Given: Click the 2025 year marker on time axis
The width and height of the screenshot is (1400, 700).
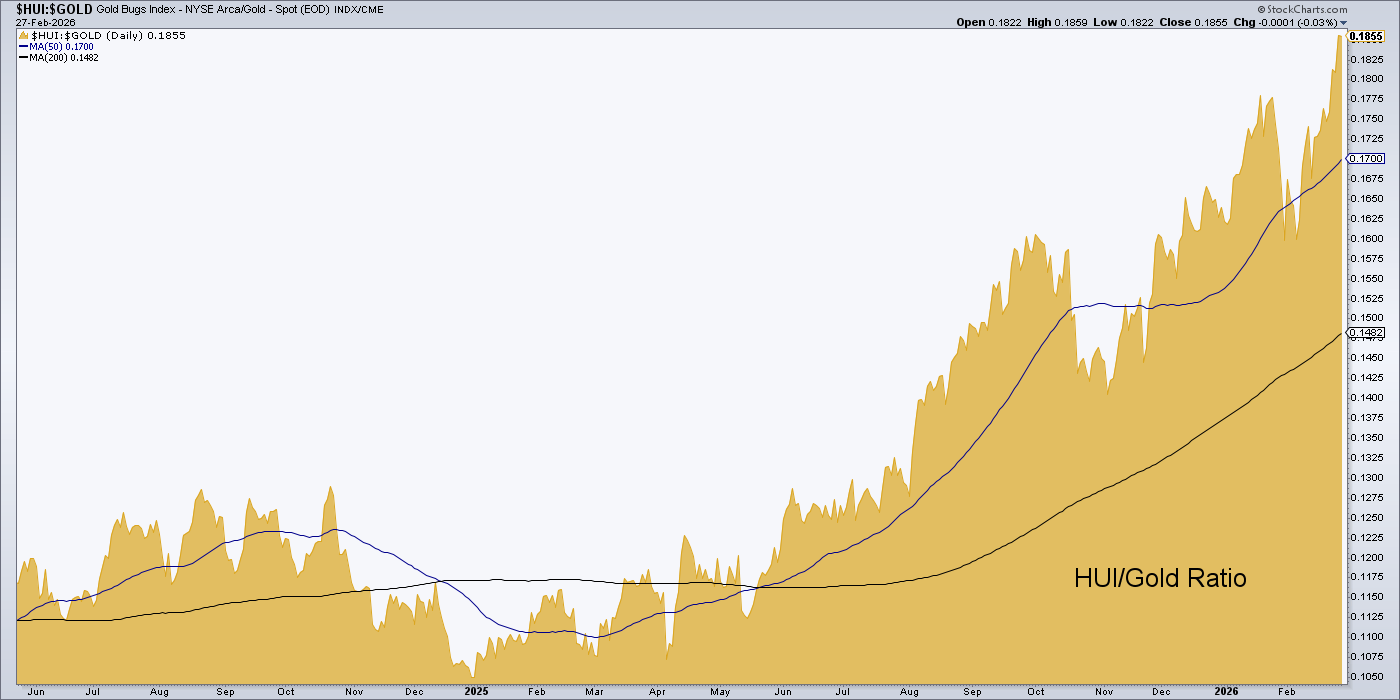Looking at the screenshot, I should 476,691.
